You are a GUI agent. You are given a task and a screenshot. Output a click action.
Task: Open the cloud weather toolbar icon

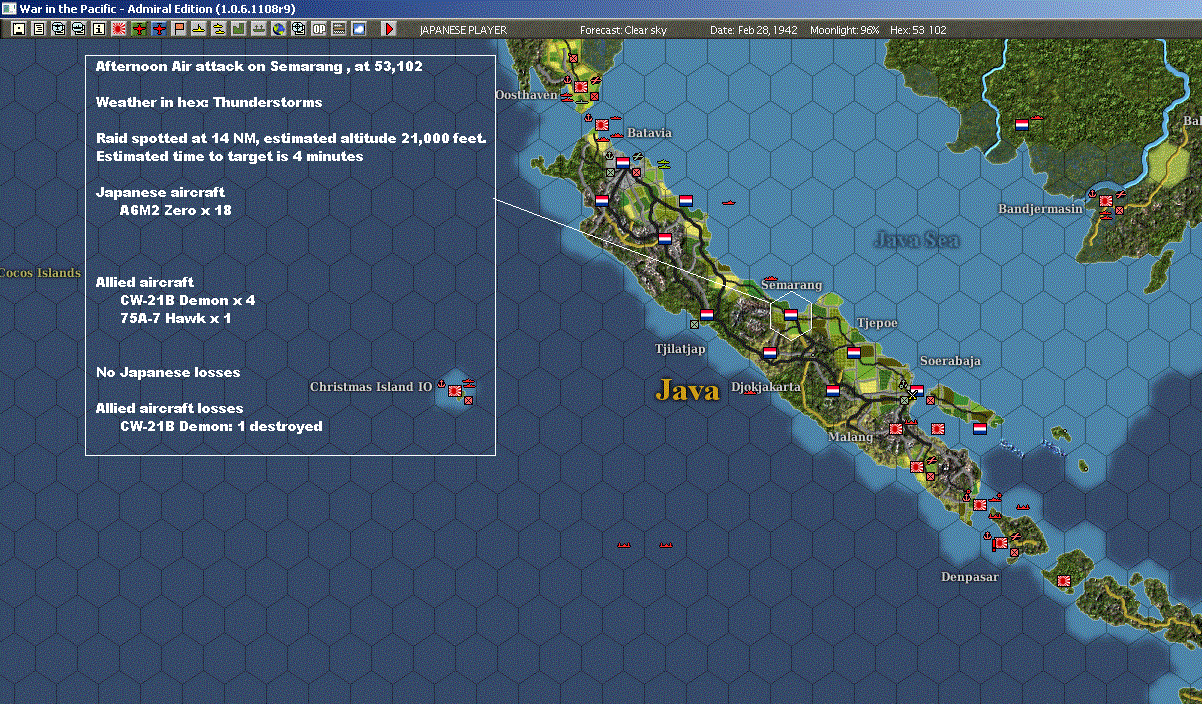pyautogui.click(x=359, y=29)
